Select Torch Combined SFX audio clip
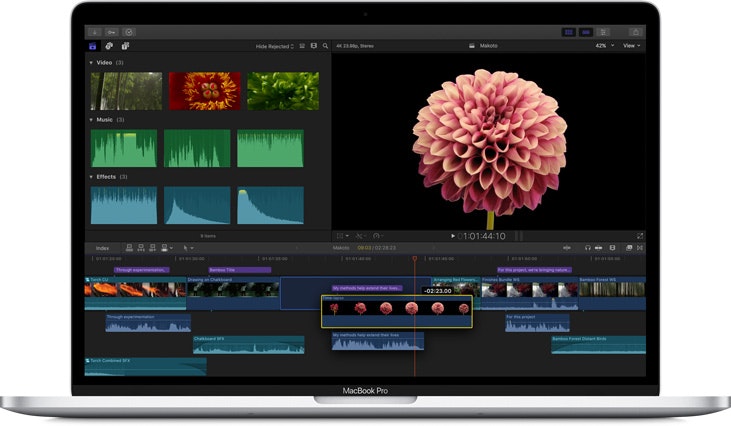 [x=145, y=366]
